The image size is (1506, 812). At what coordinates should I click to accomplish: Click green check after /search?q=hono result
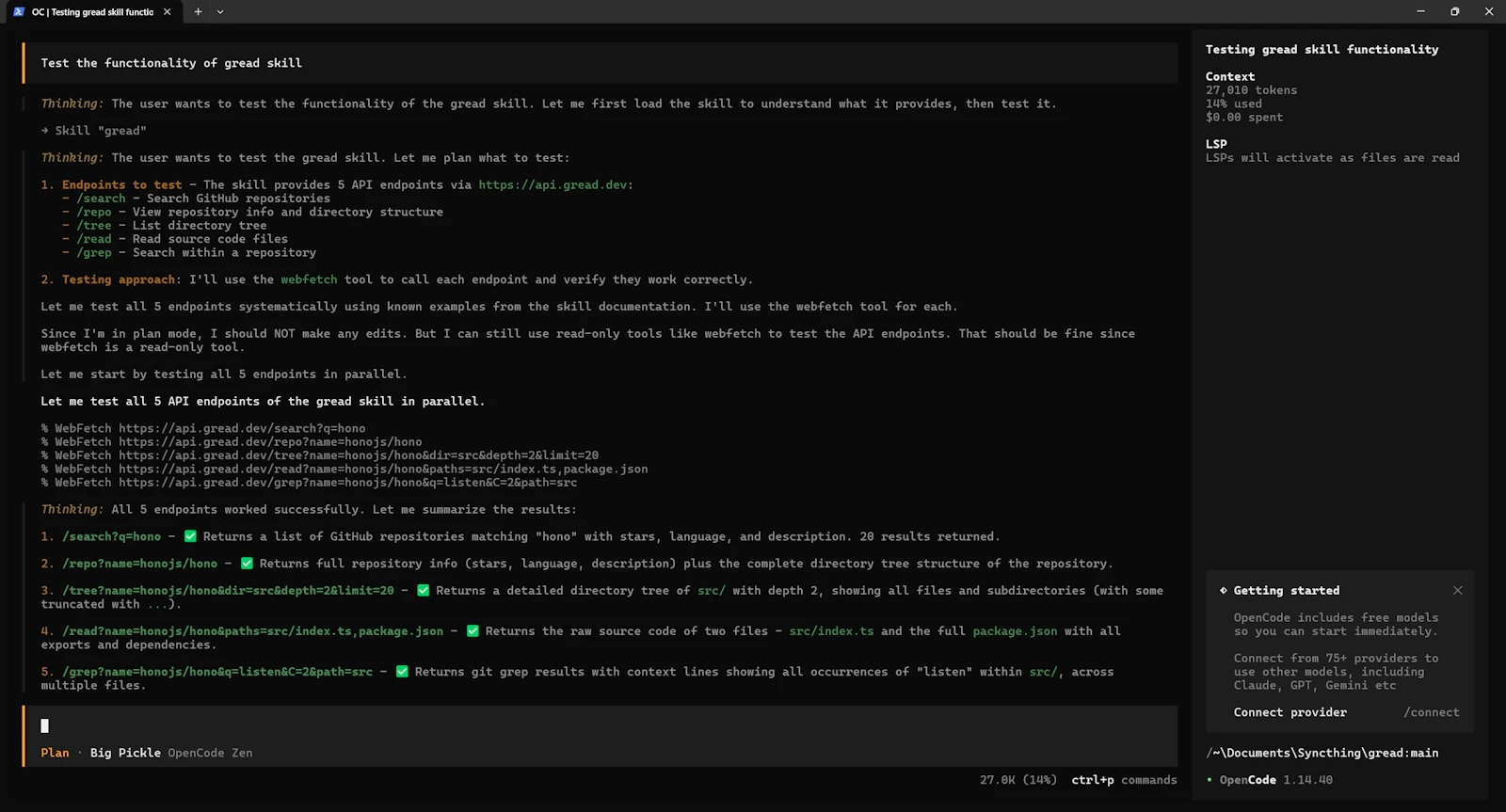click(x=190, y=536)
